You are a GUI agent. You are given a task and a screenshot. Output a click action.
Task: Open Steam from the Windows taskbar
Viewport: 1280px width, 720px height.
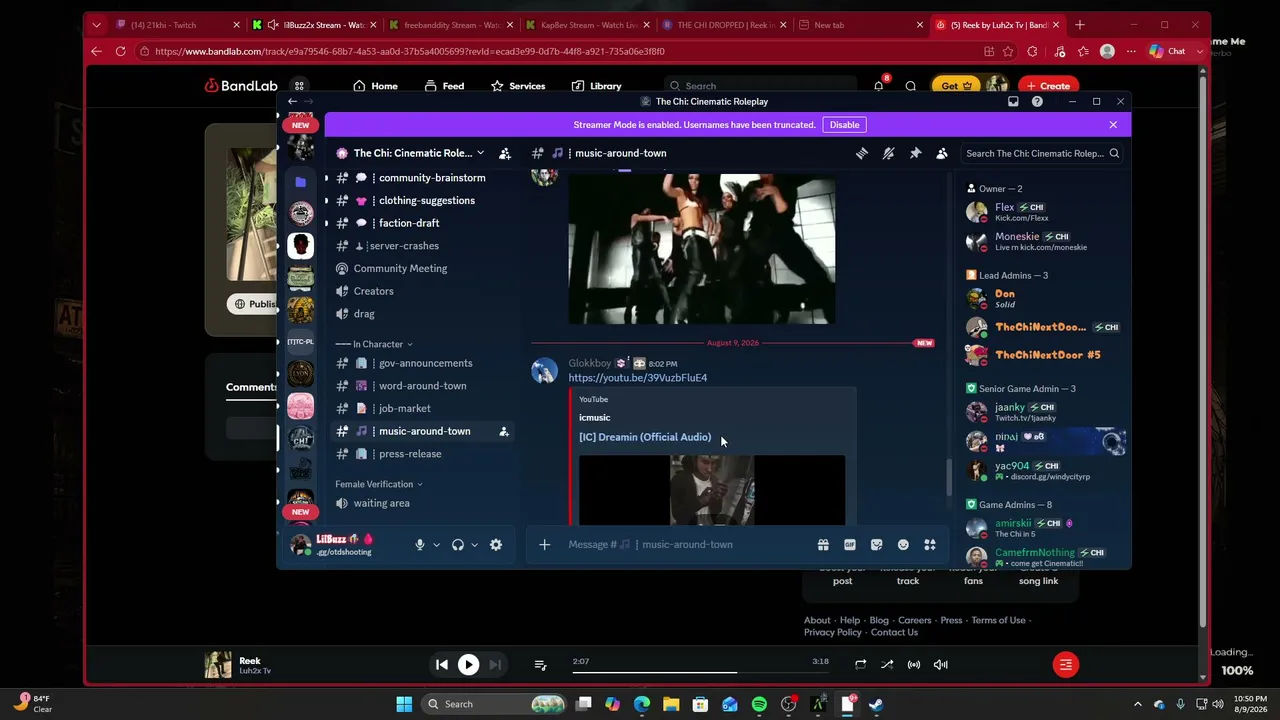(x=876, y=704)
